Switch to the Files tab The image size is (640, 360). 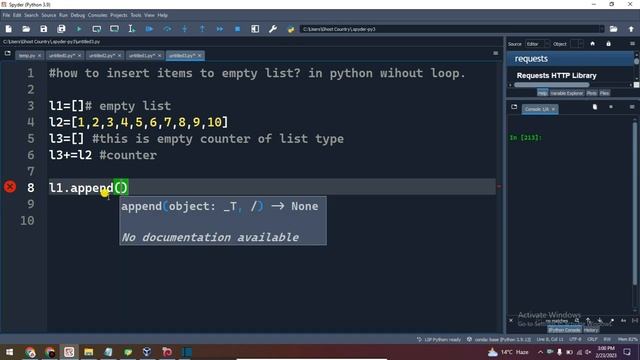[x=604, y=93]
